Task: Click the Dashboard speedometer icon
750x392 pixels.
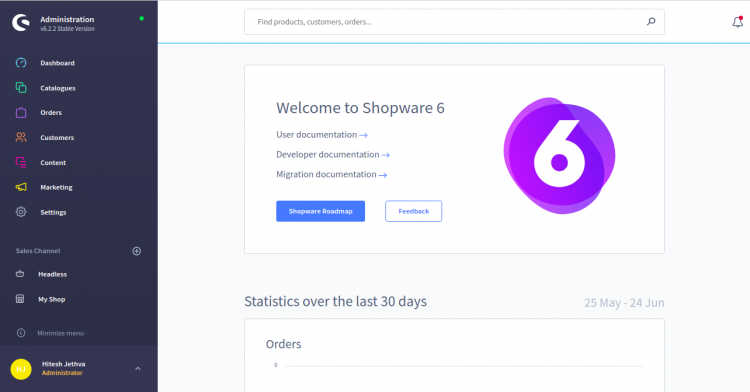Action: (x=21, y=63)
